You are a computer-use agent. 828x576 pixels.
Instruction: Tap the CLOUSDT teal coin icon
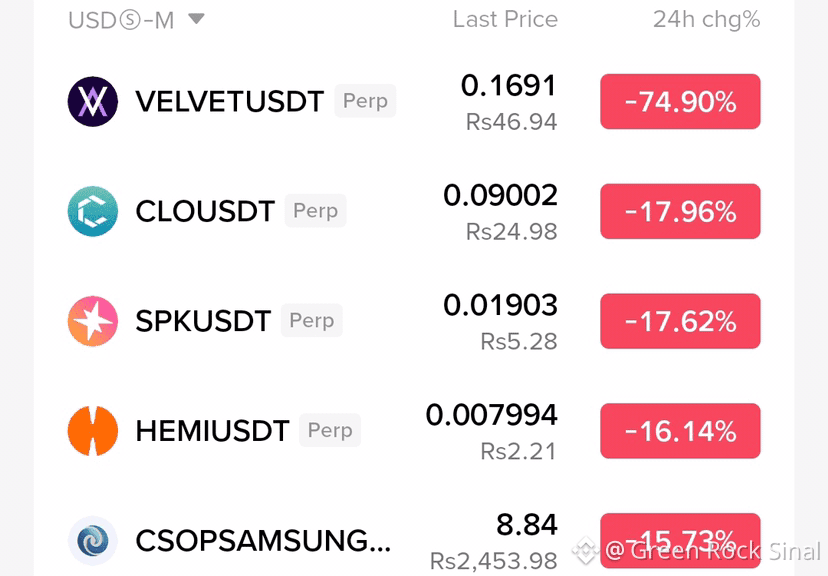pos(92,211)
